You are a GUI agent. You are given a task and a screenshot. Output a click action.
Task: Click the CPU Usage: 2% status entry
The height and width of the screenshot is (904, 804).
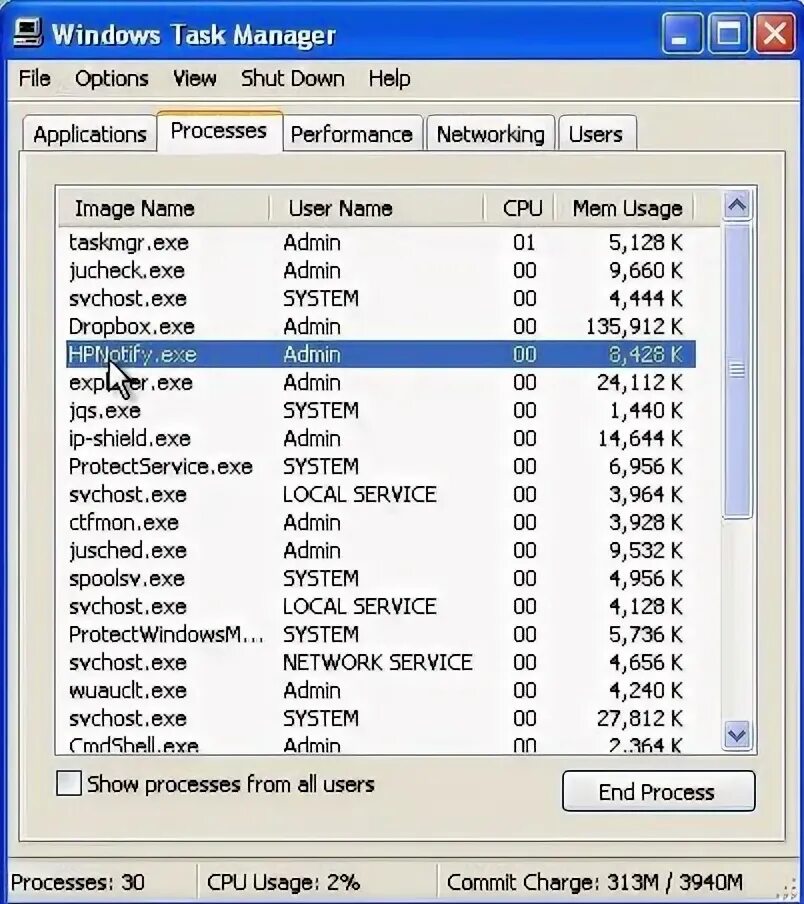click(284, 882)
